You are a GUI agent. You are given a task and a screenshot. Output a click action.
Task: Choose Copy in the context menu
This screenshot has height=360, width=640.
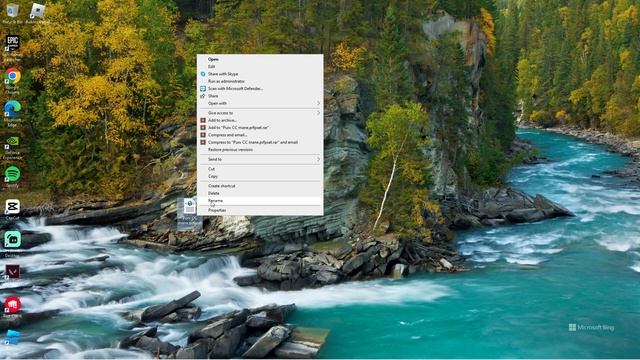pyautogui.click(x=260, y=176)
